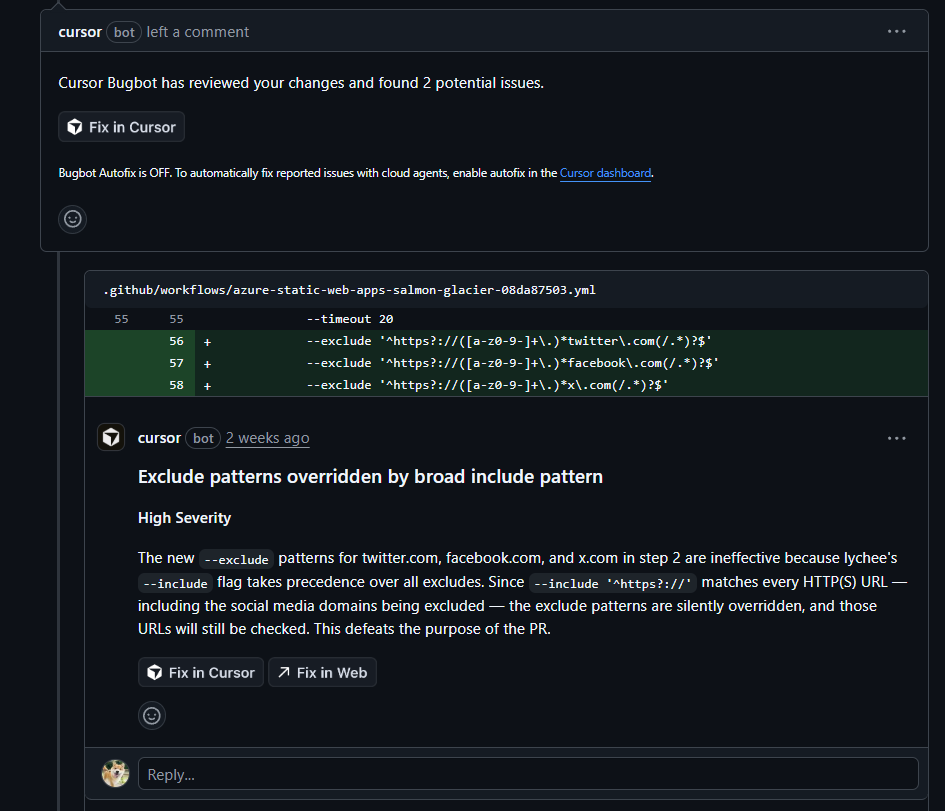The height and width of the screenshot is (811, 945).
Task: Click the comment title 'Exclude patterns overridden by broad include pattern'
Action: [370, 477]
